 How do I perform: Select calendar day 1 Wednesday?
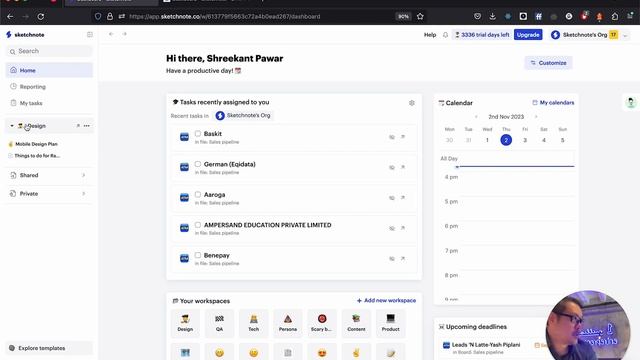click(487, 140)
